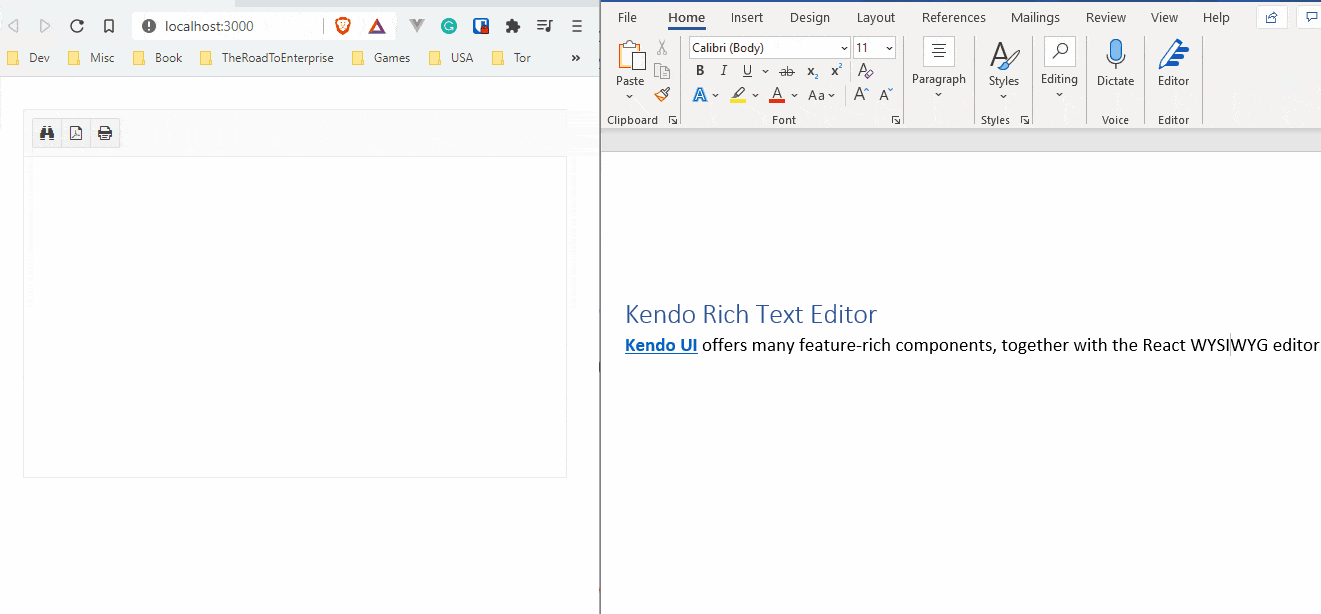Enable subscript formatting
The width and height of the screenshot is (1321, 614).
811,70
